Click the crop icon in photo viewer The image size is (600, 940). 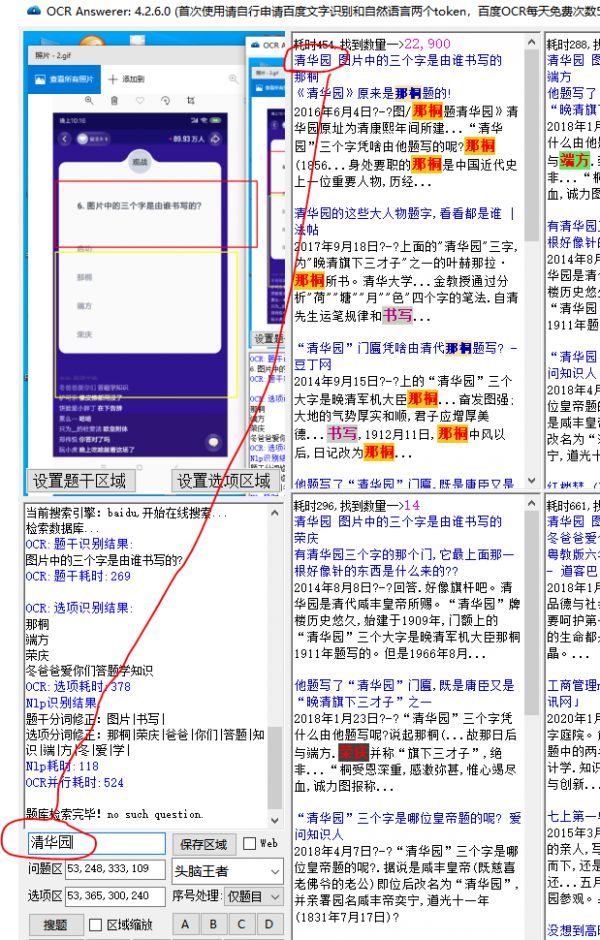coord(191,101)
